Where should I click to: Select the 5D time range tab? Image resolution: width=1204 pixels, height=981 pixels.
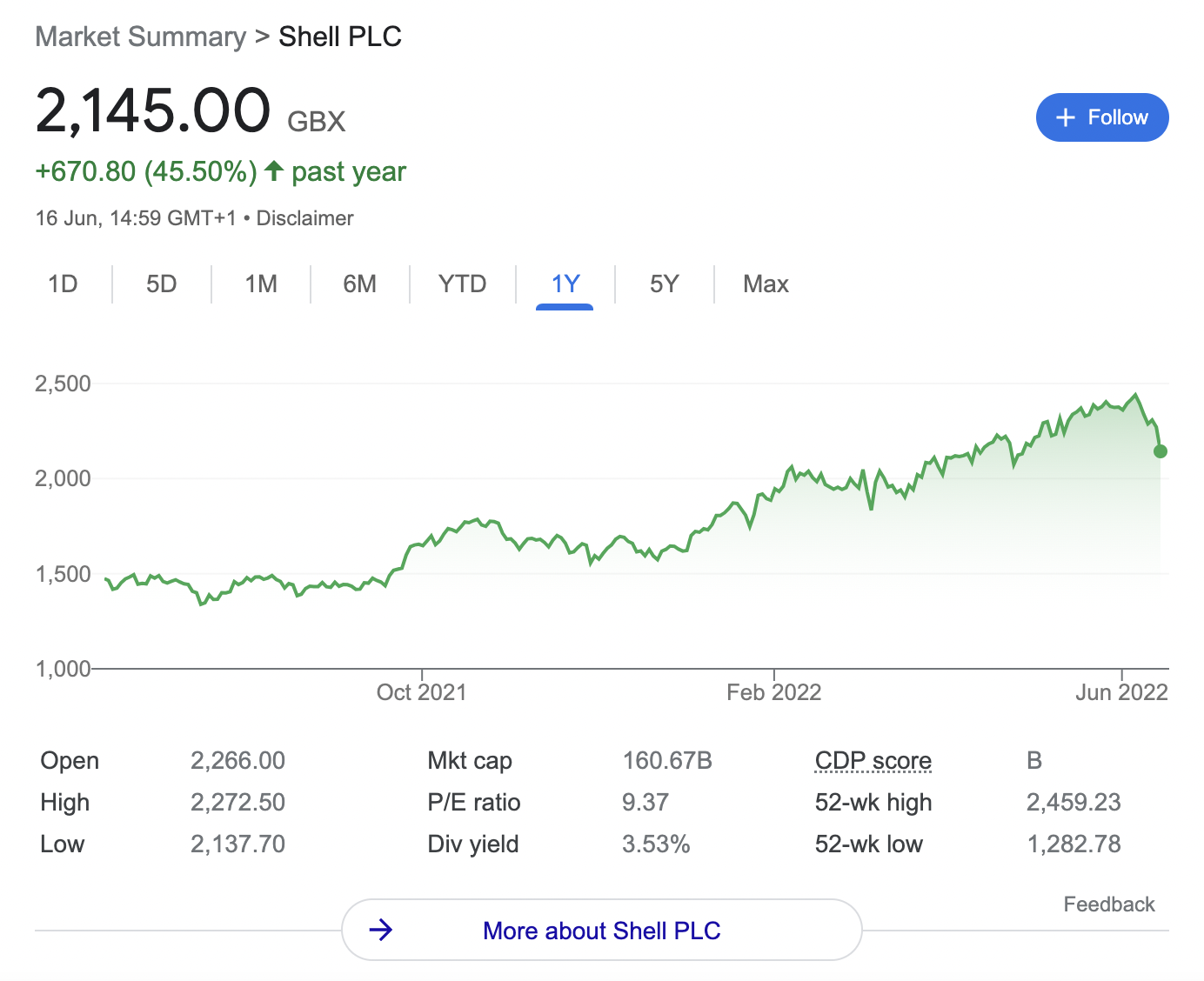point(162,284)
